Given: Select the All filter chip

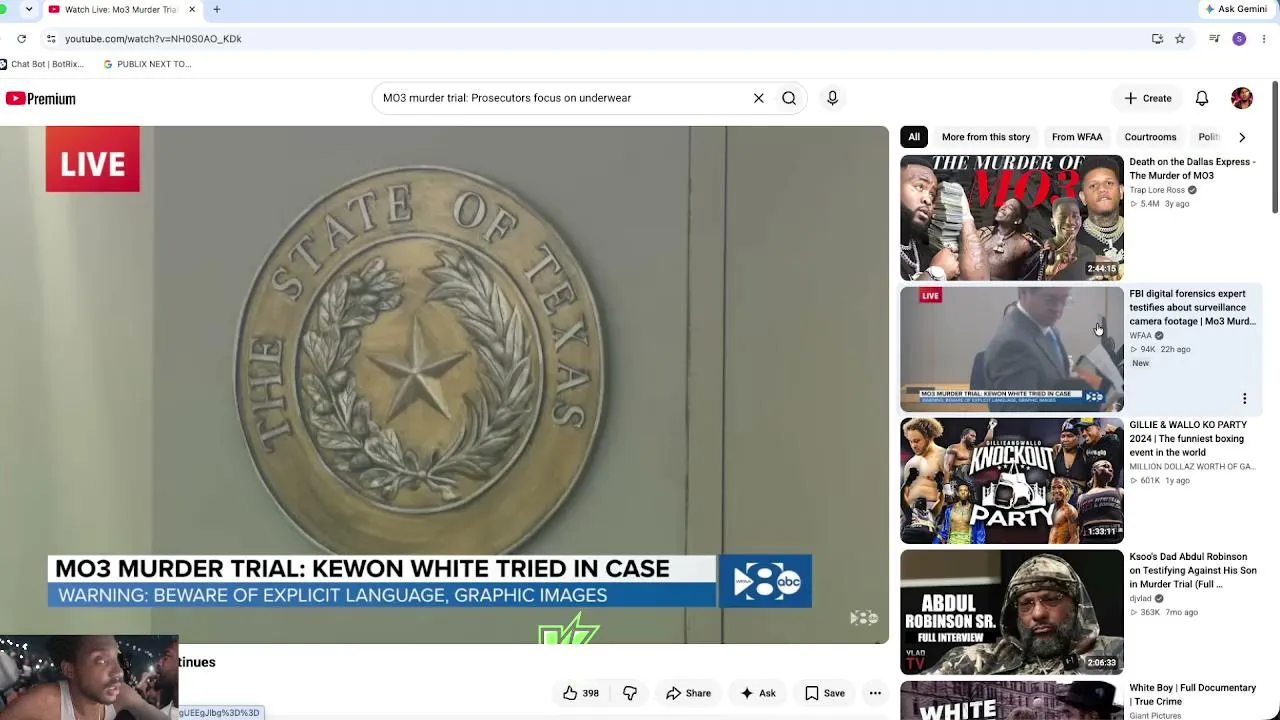Looking at the screenshot, I should [914, 137].
